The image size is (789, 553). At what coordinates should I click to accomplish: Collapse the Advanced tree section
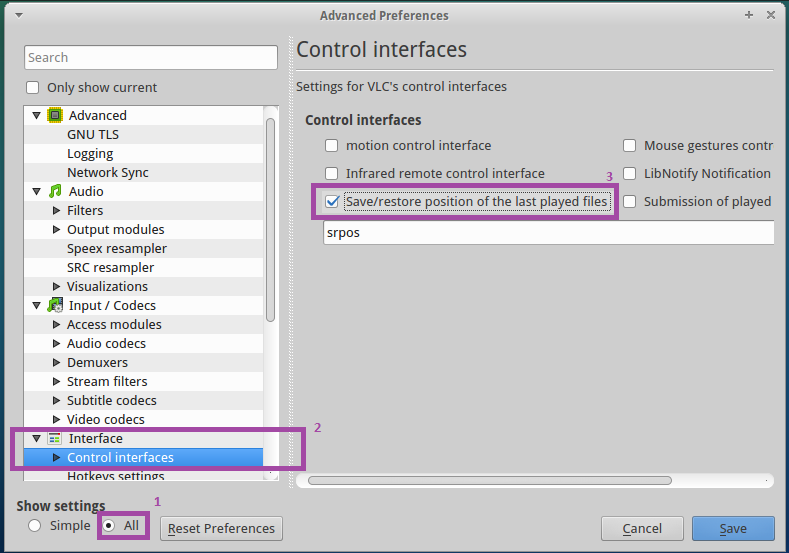point(36,115)
